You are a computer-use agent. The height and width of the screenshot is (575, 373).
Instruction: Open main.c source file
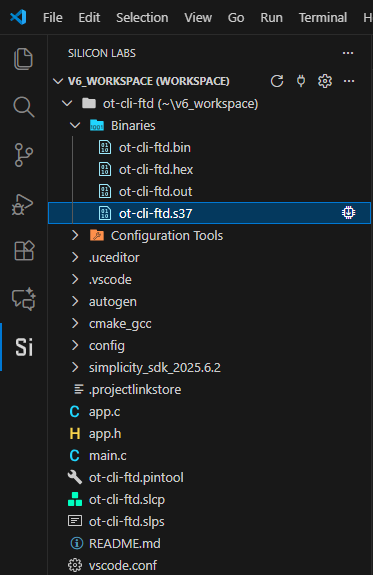click(x=108, y=455)
